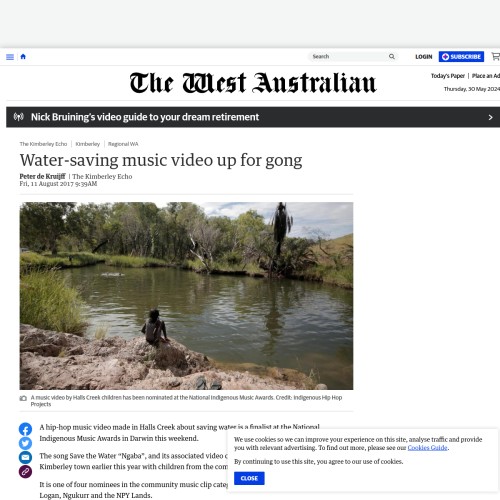This screenshot has width=500, height=500.
Task: Expand the Nick Bruining banner arrow
Action: [x=490, y=117]
